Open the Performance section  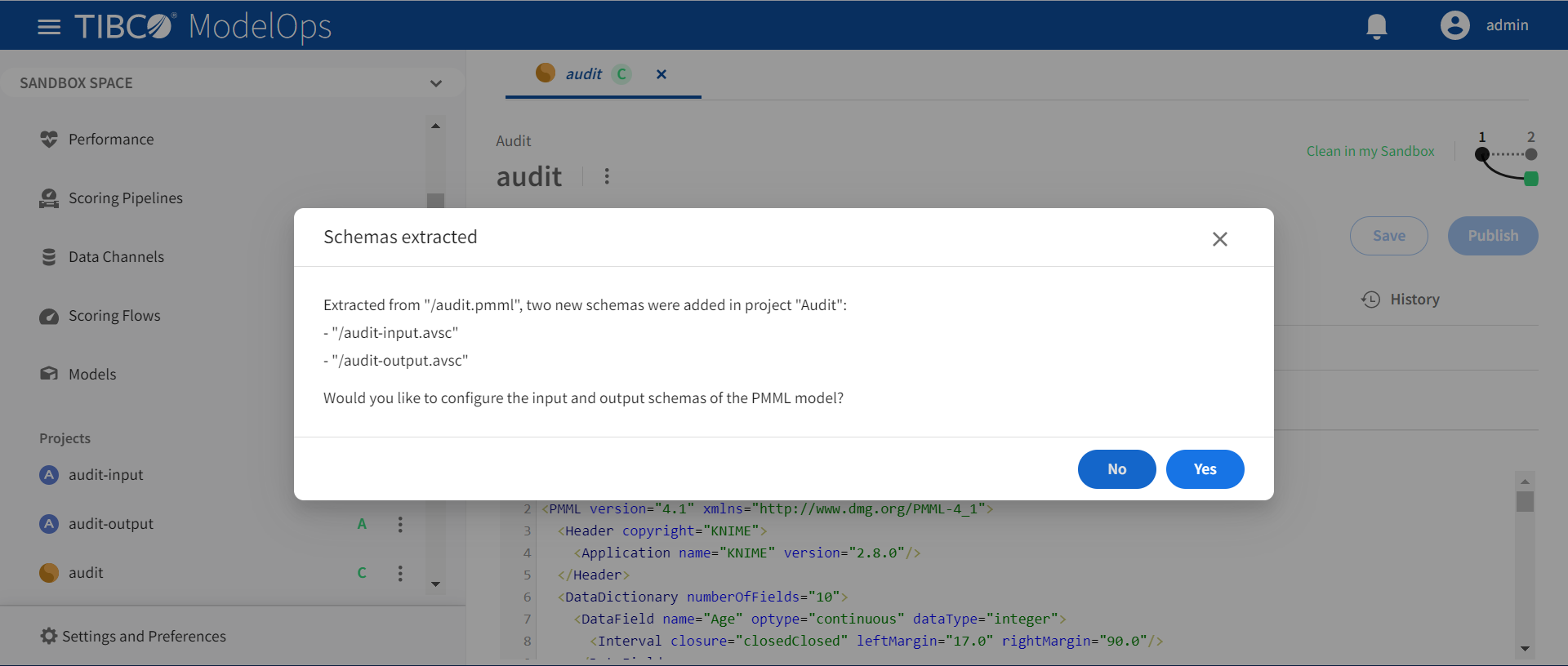110,140
